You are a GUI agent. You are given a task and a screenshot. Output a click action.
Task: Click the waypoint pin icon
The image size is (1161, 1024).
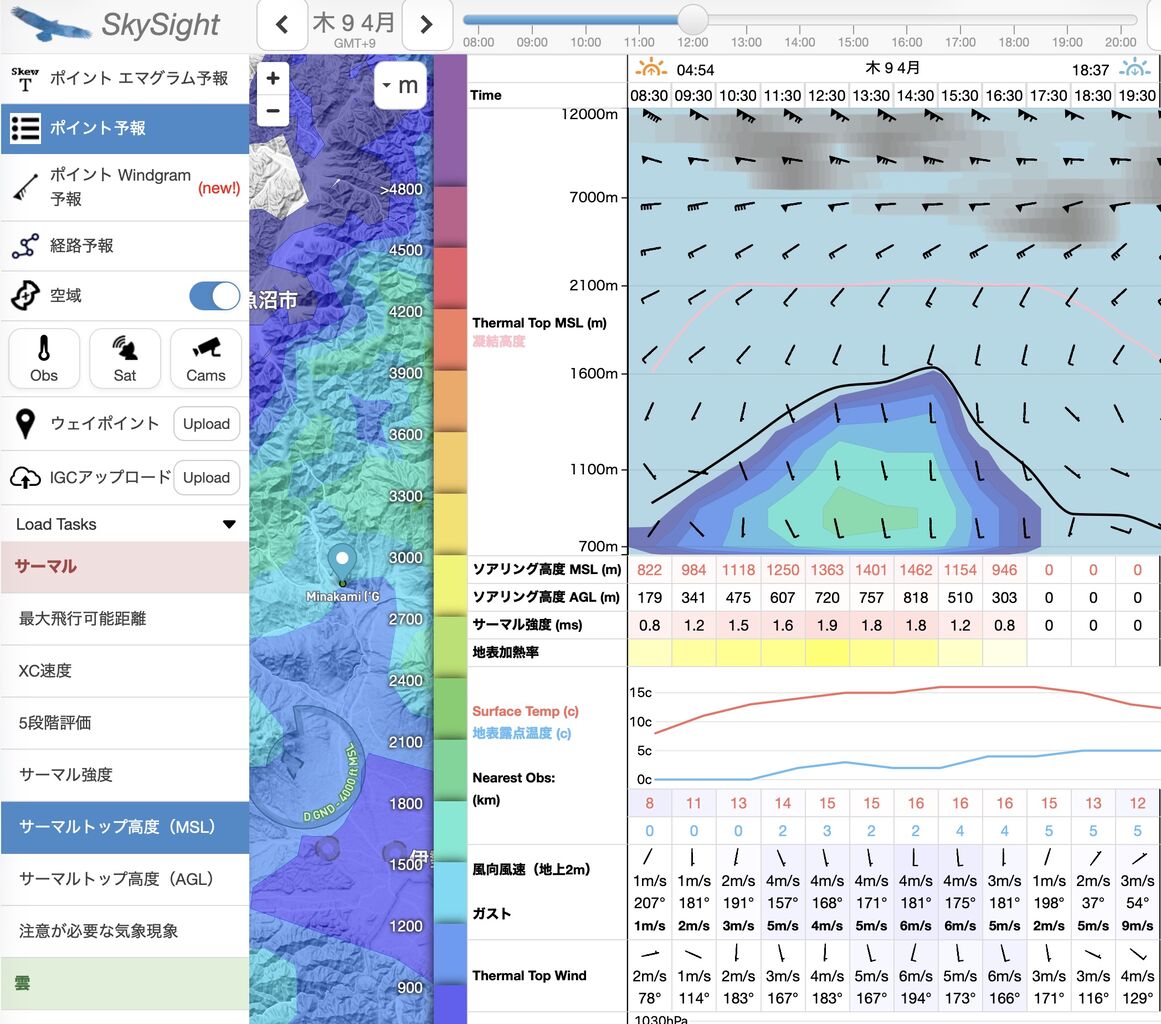tap(25, 424)
